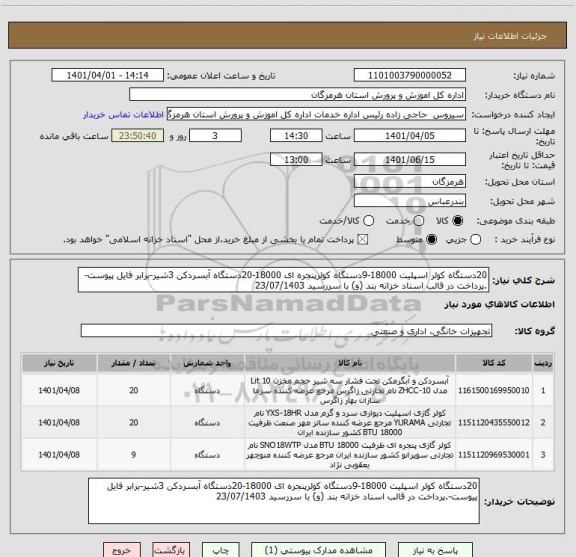This screenshot has width=576, height=557.
Task: Select the خدمت radio button
Action: pos(419,221)
